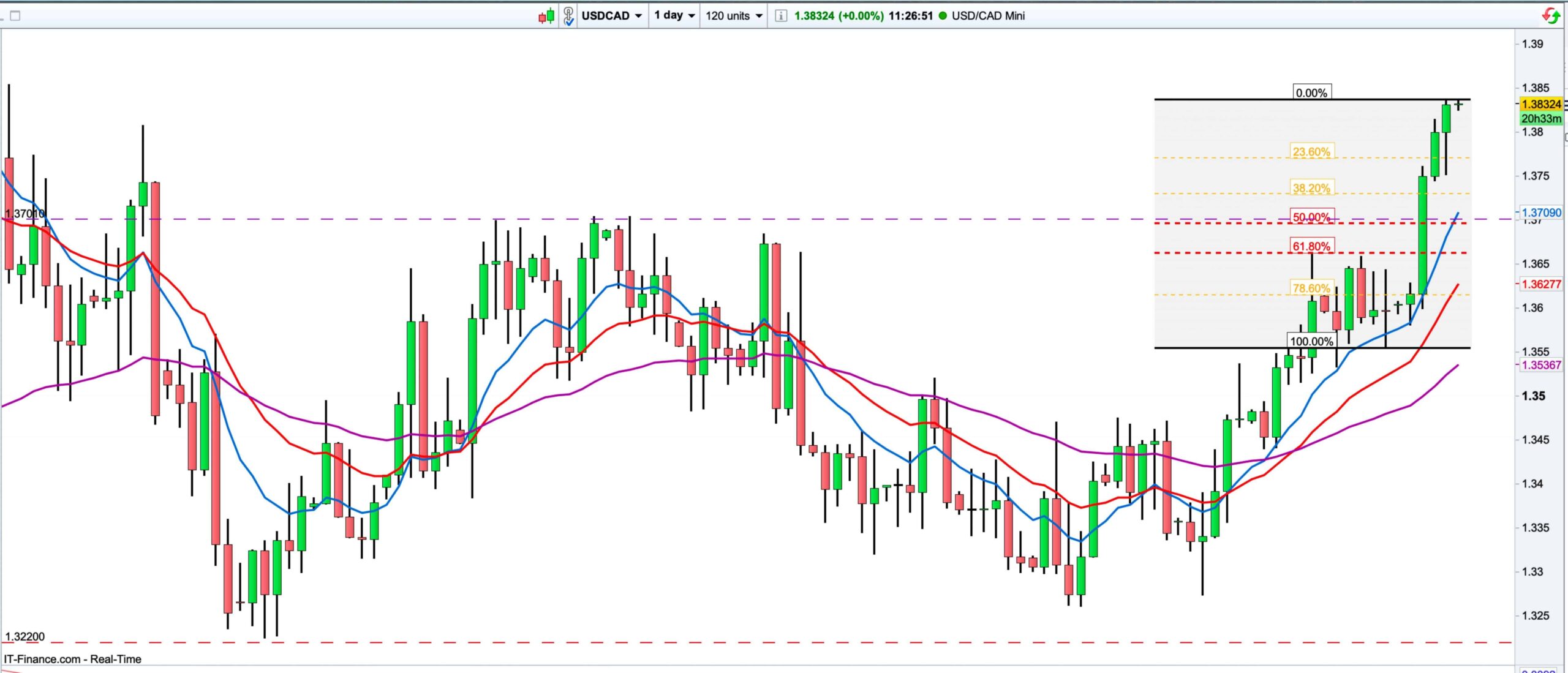The image size is (1568, 673).
Task: Click the red-green refresh arrows icon
Action: [1551, 16]
